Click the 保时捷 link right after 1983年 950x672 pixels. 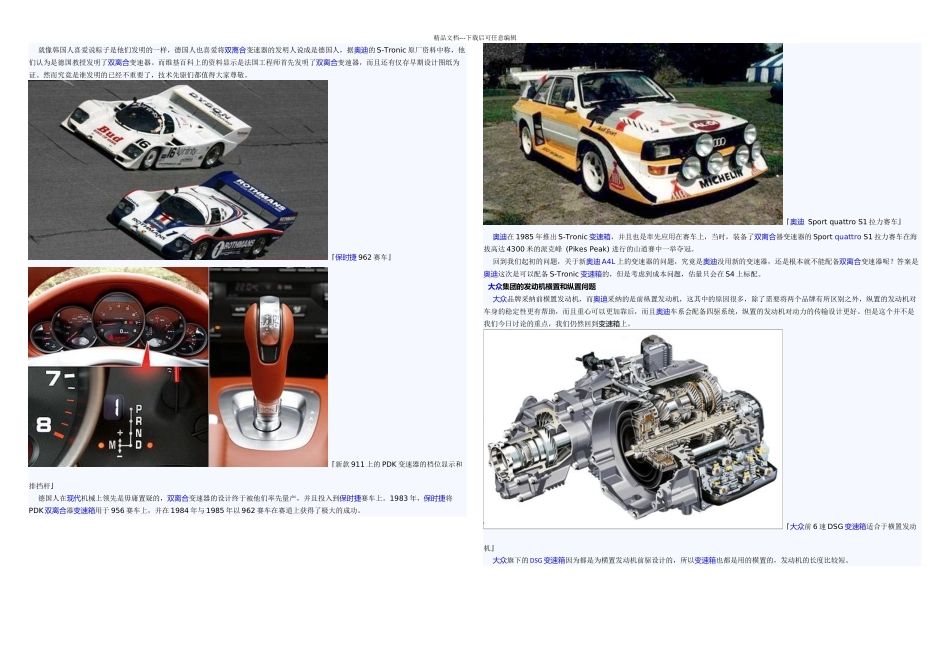tap(434, 498)
